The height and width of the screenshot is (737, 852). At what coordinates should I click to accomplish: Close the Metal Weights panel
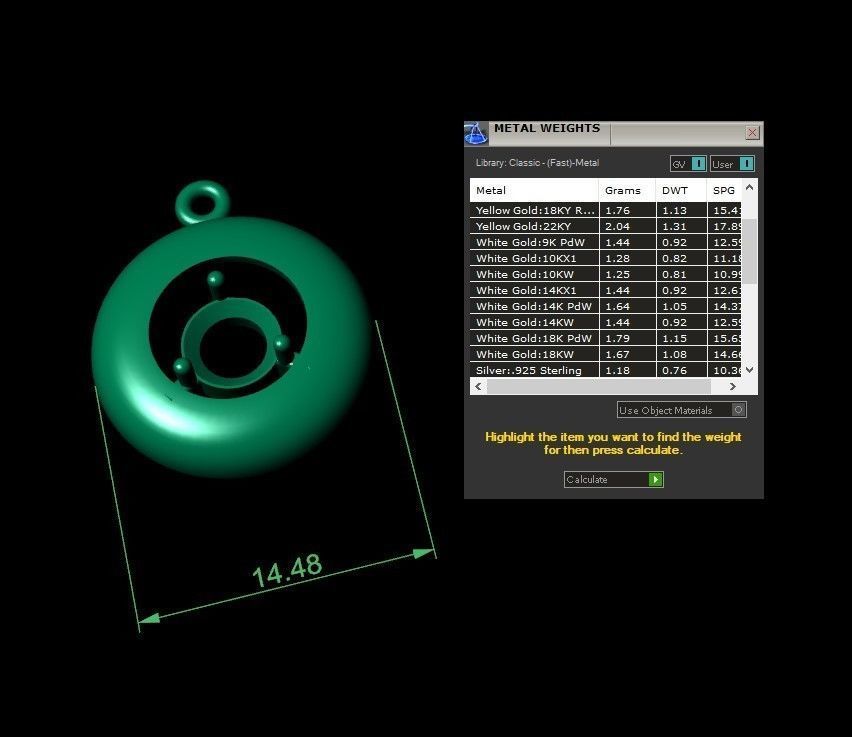(x=752, y=133)
